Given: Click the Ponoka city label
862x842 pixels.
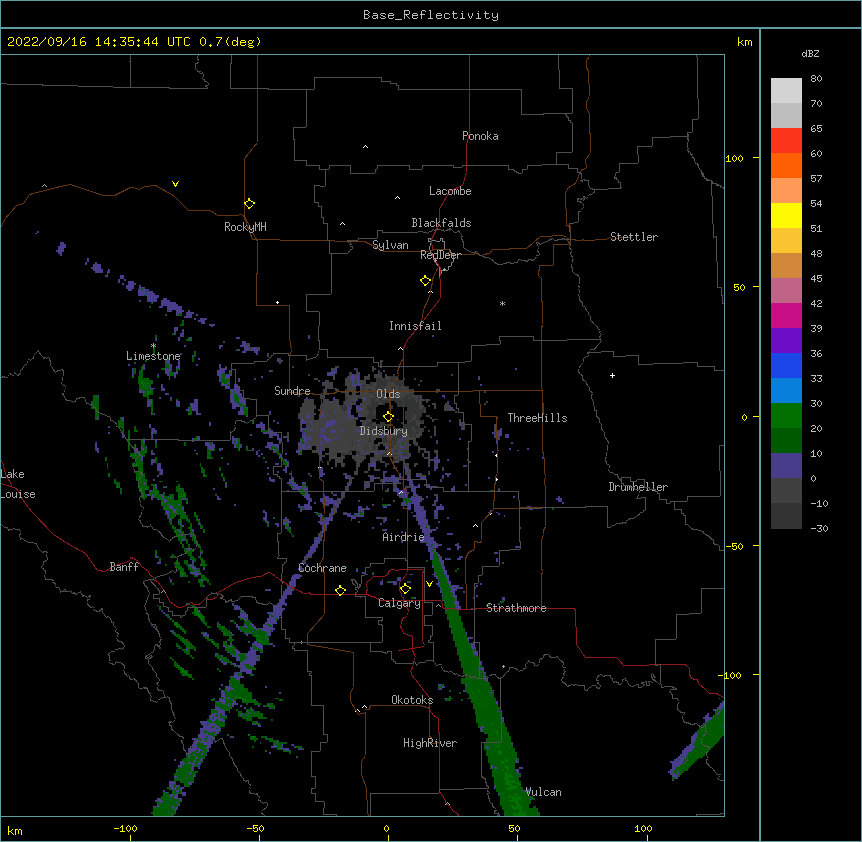Looking at the screenshot, I should 480,136.
